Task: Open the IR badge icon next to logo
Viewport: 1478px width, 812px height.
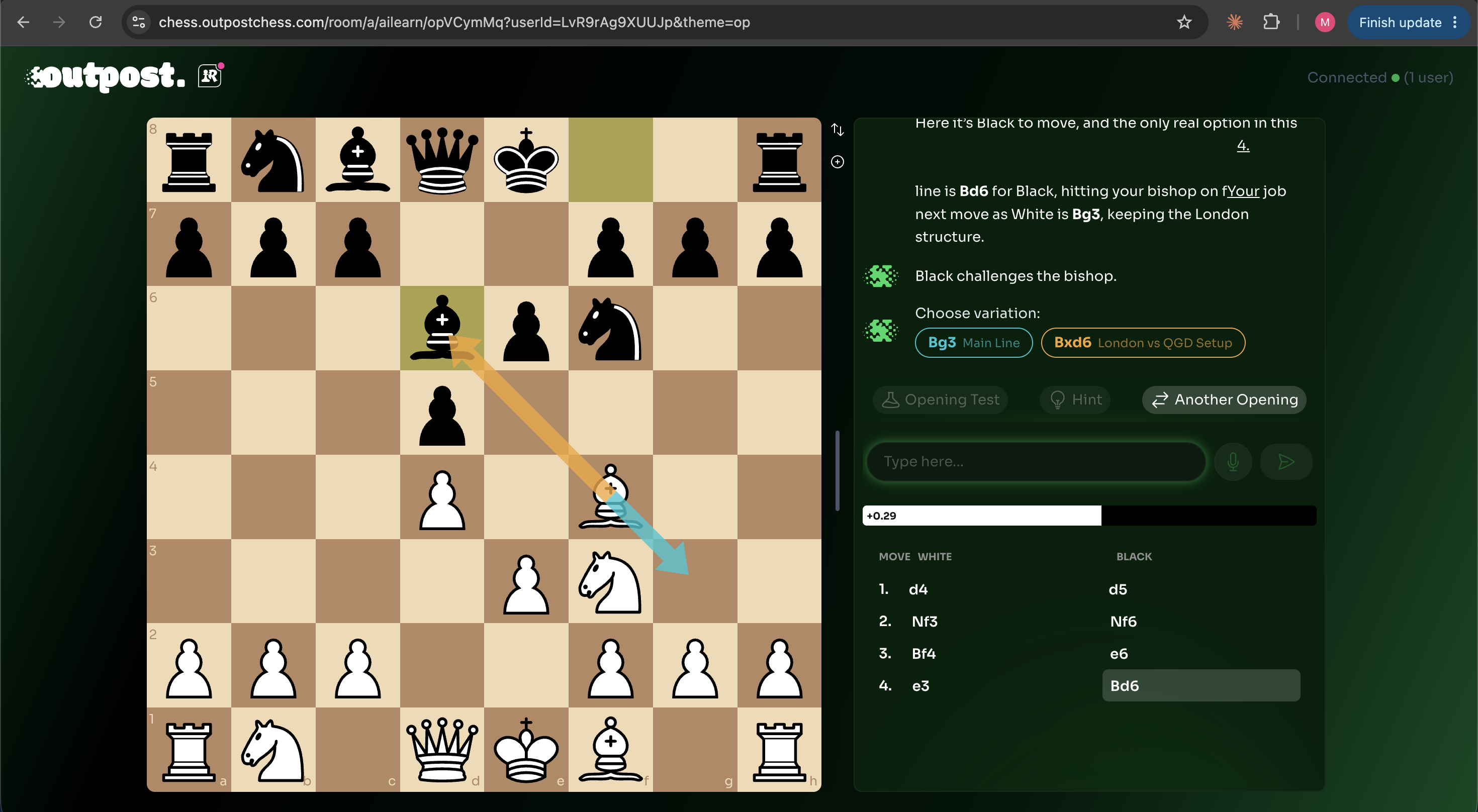Action: point(210,75)
